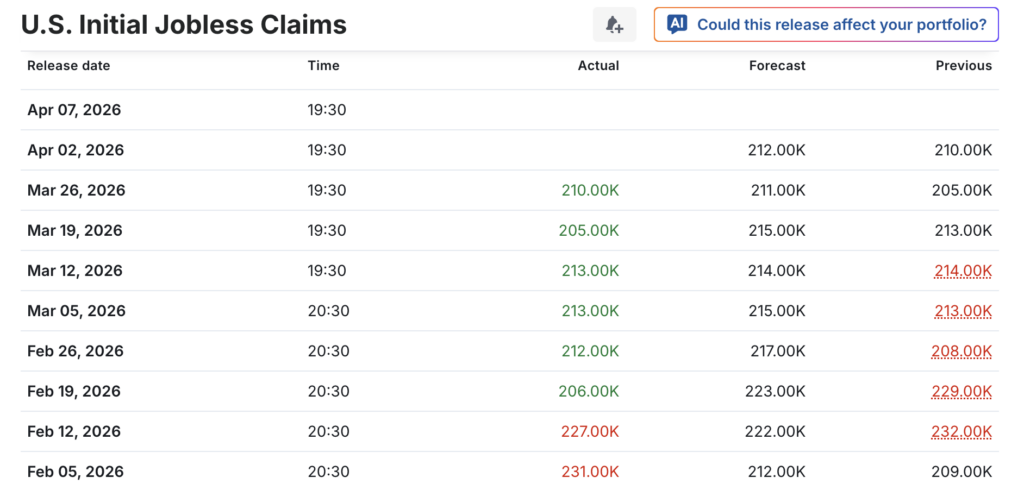Select the Feb 05, 2026 release date

(x=75, y=472)
